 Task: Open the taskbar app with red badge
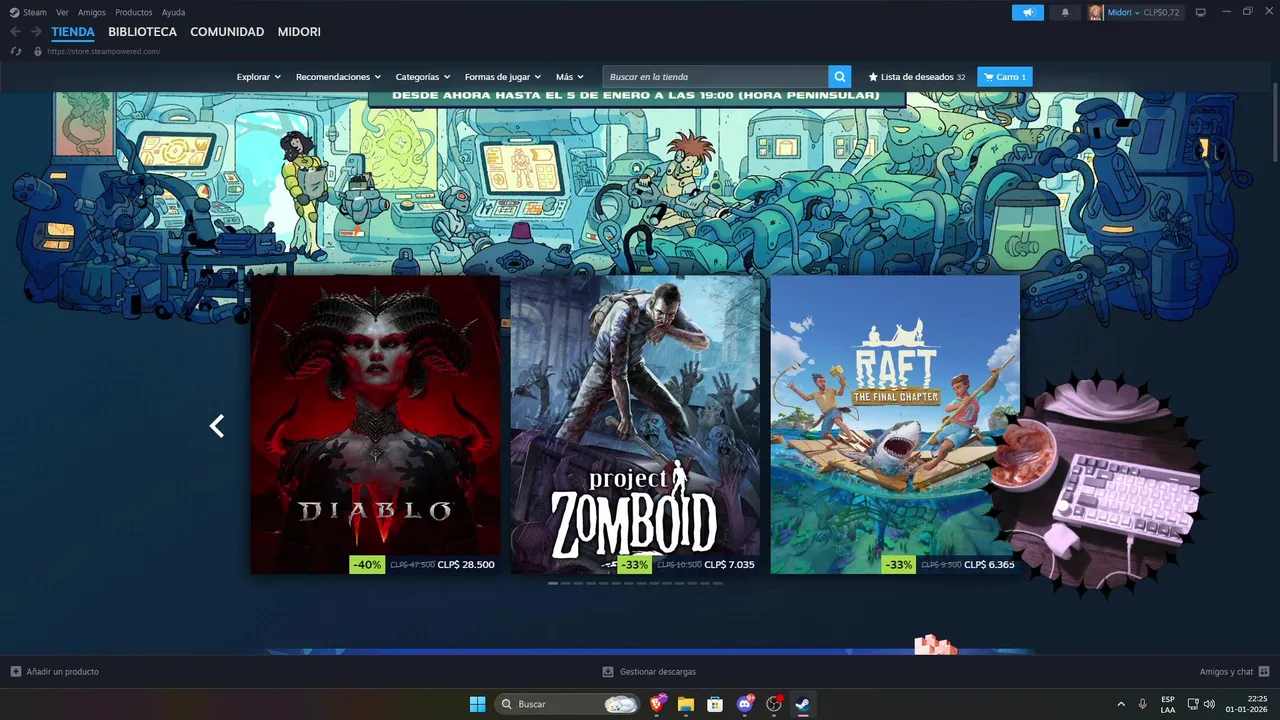coord(774,704)
